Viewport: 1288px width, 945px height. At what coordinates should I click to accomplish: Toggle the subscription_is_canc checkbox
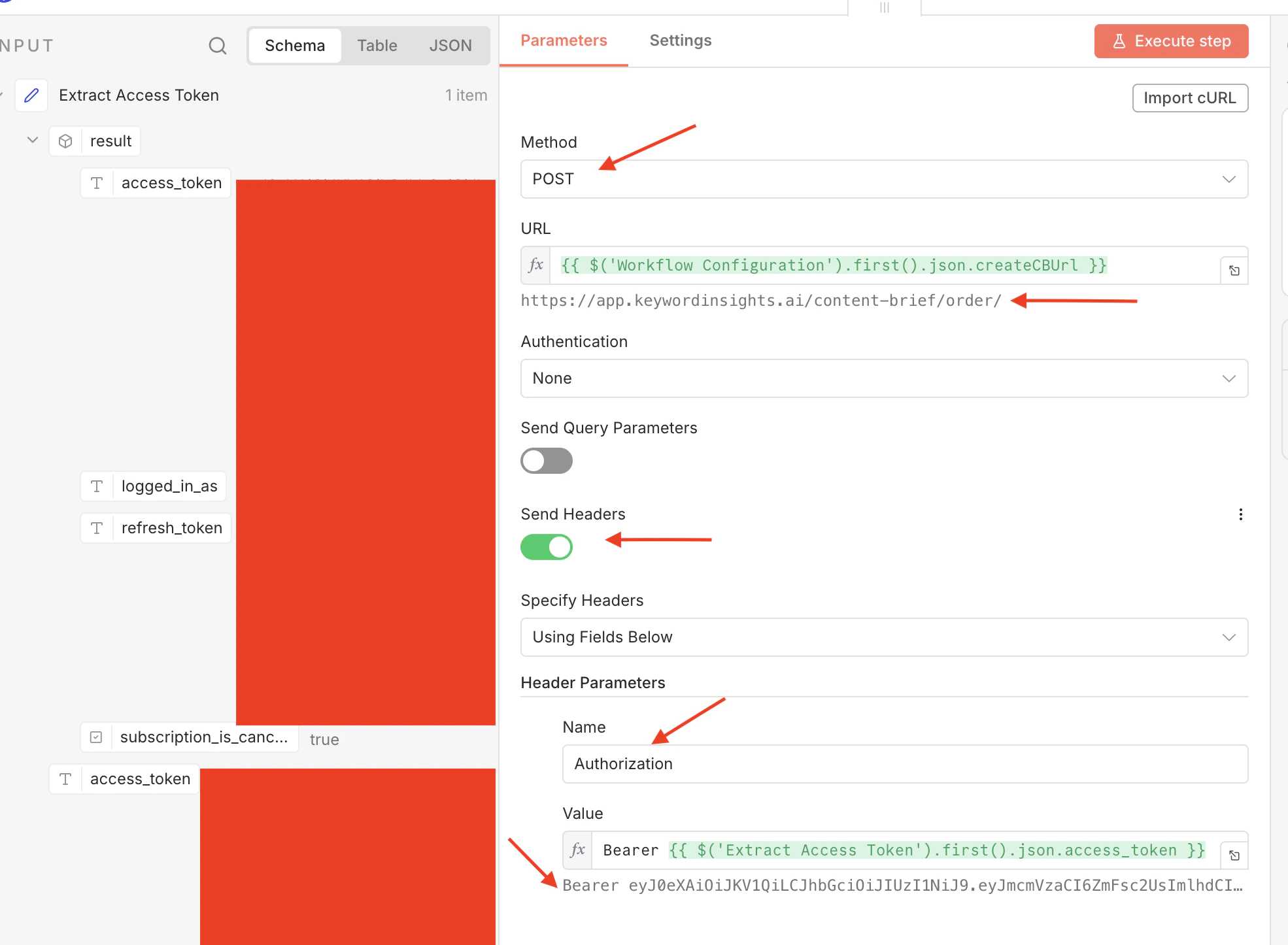96,737
